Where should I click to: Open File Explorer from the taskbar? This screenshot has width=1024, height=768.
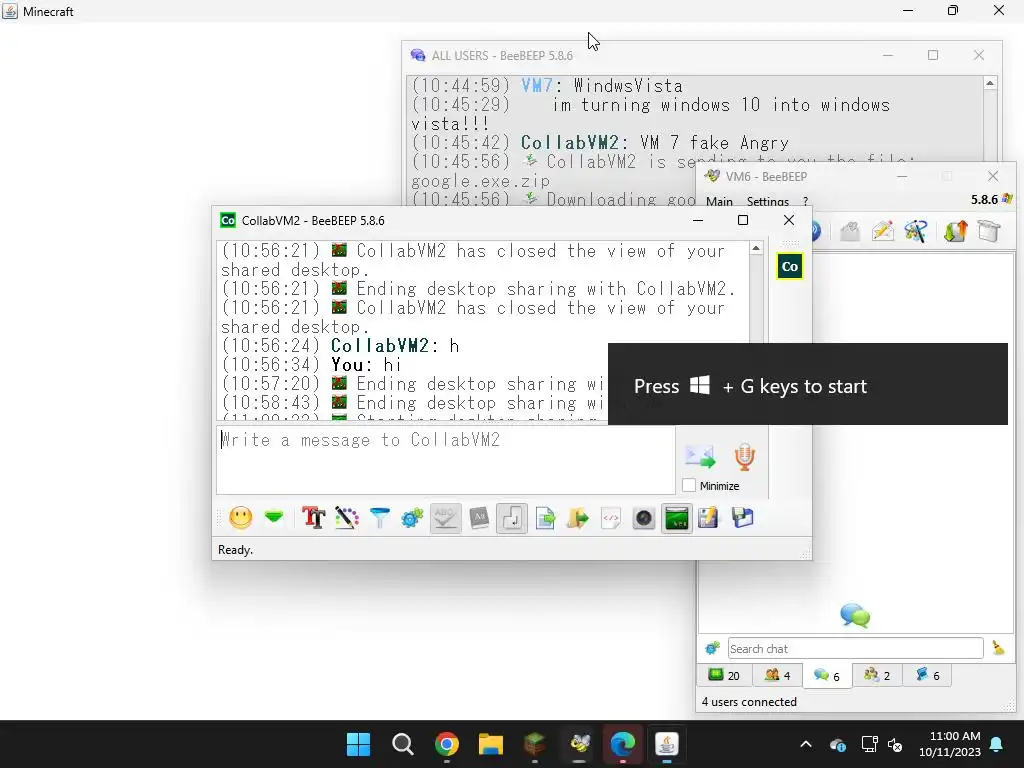coord(490,744)
